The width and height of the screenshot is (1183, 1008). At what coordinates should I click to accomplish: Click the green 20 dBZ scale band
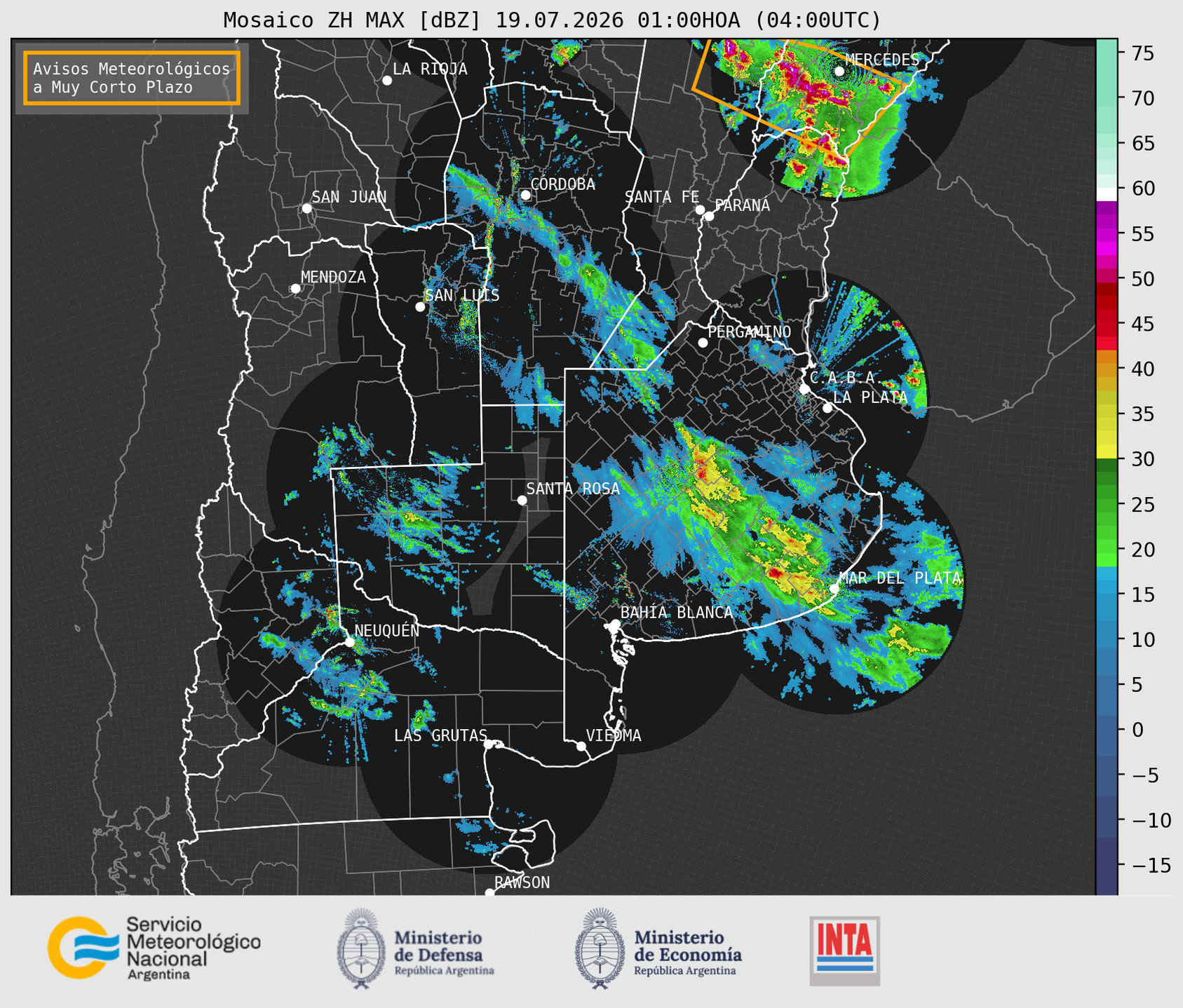[x=1107, y=552]
